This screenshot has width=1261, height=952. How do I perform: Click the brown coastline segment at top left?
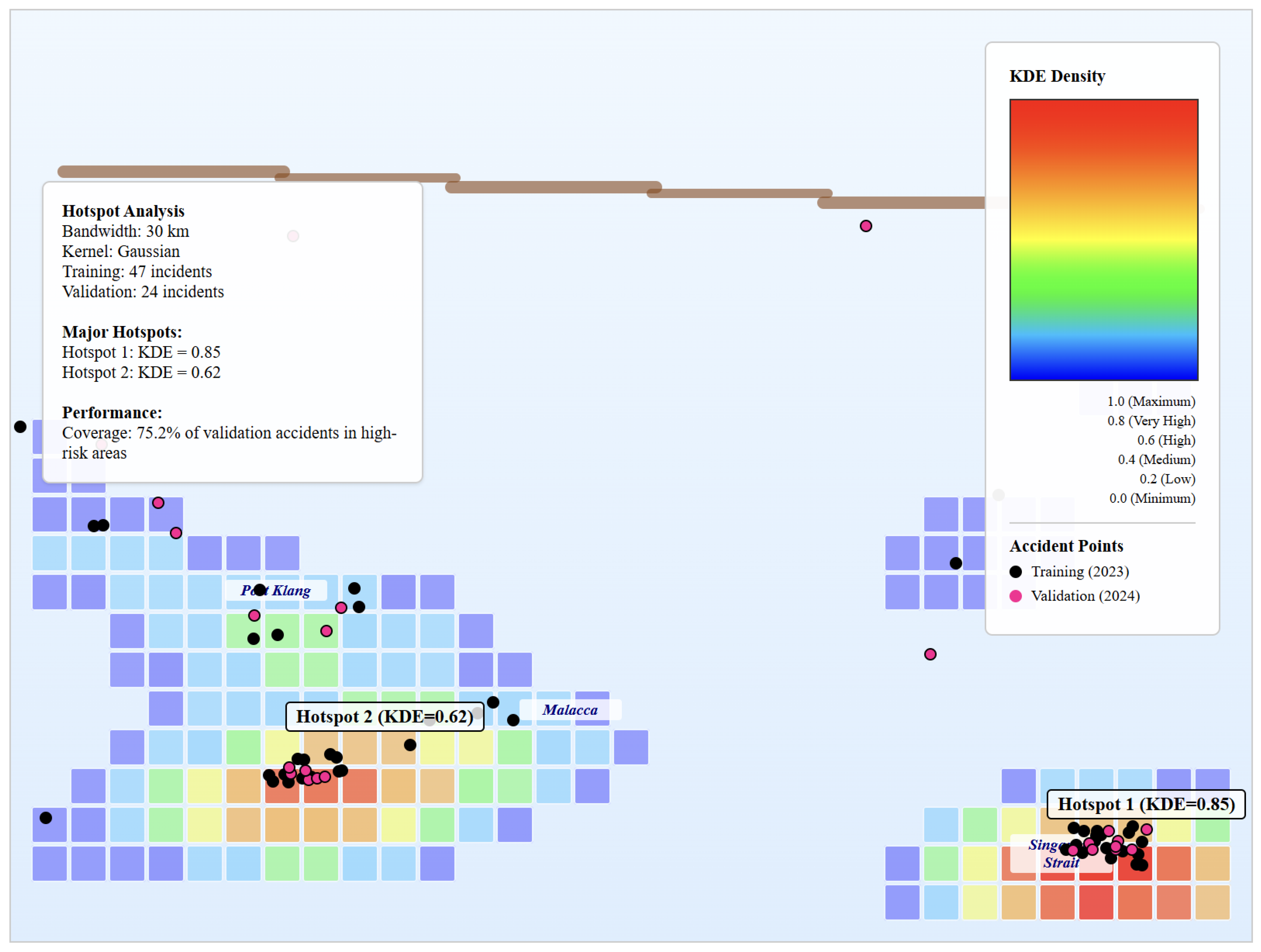point(173,172)
